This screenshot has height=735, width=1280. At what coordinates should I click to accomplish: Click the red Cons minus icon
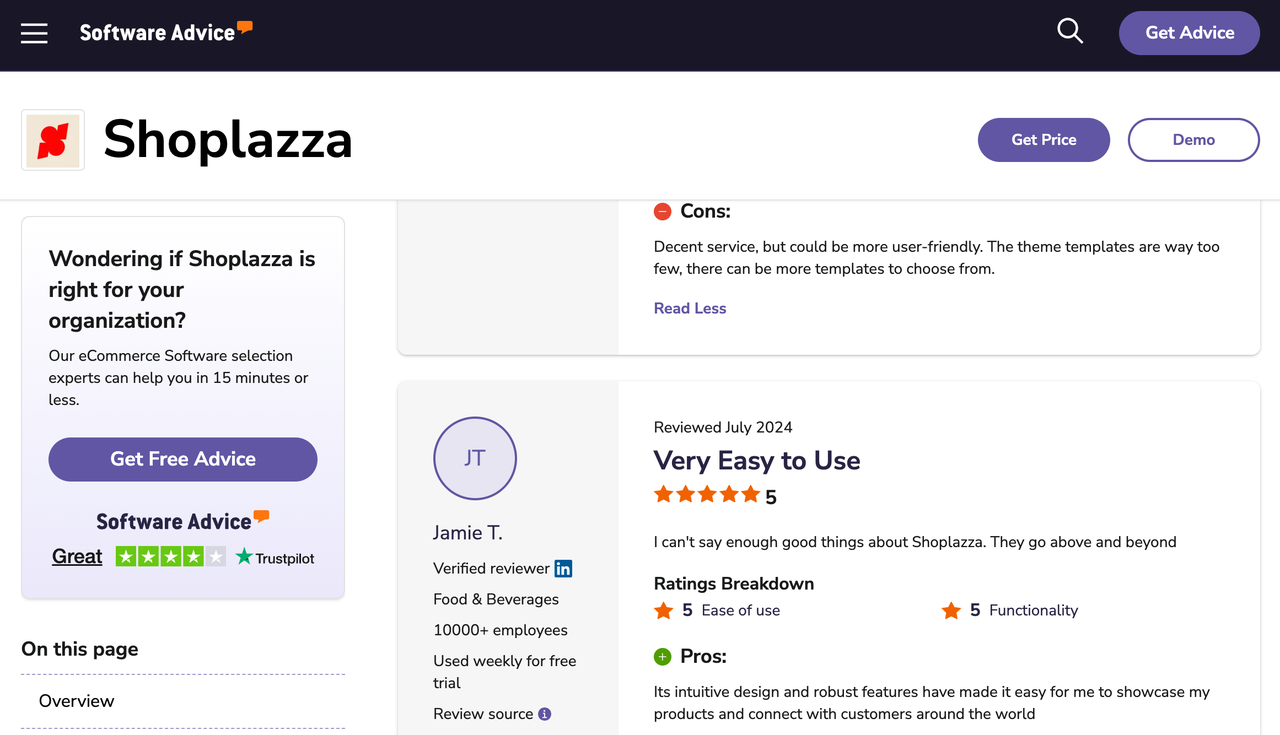click(662, 211)
